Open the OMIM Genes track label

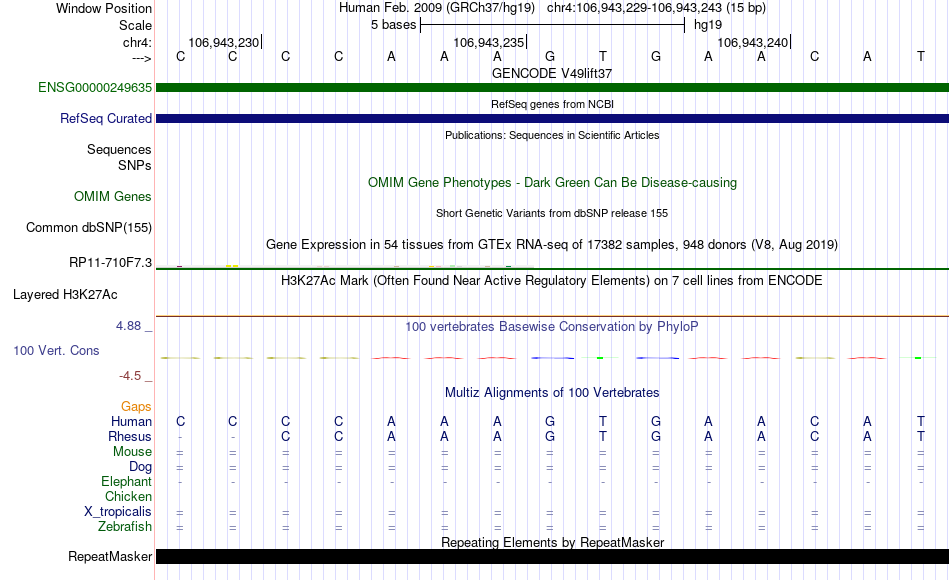point(113,196)
